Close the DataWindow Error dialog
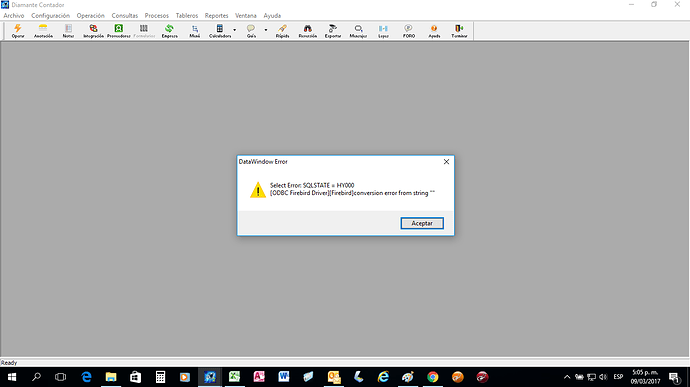The image size is (690, 387). pyautogui.click(x=446, y=162)
